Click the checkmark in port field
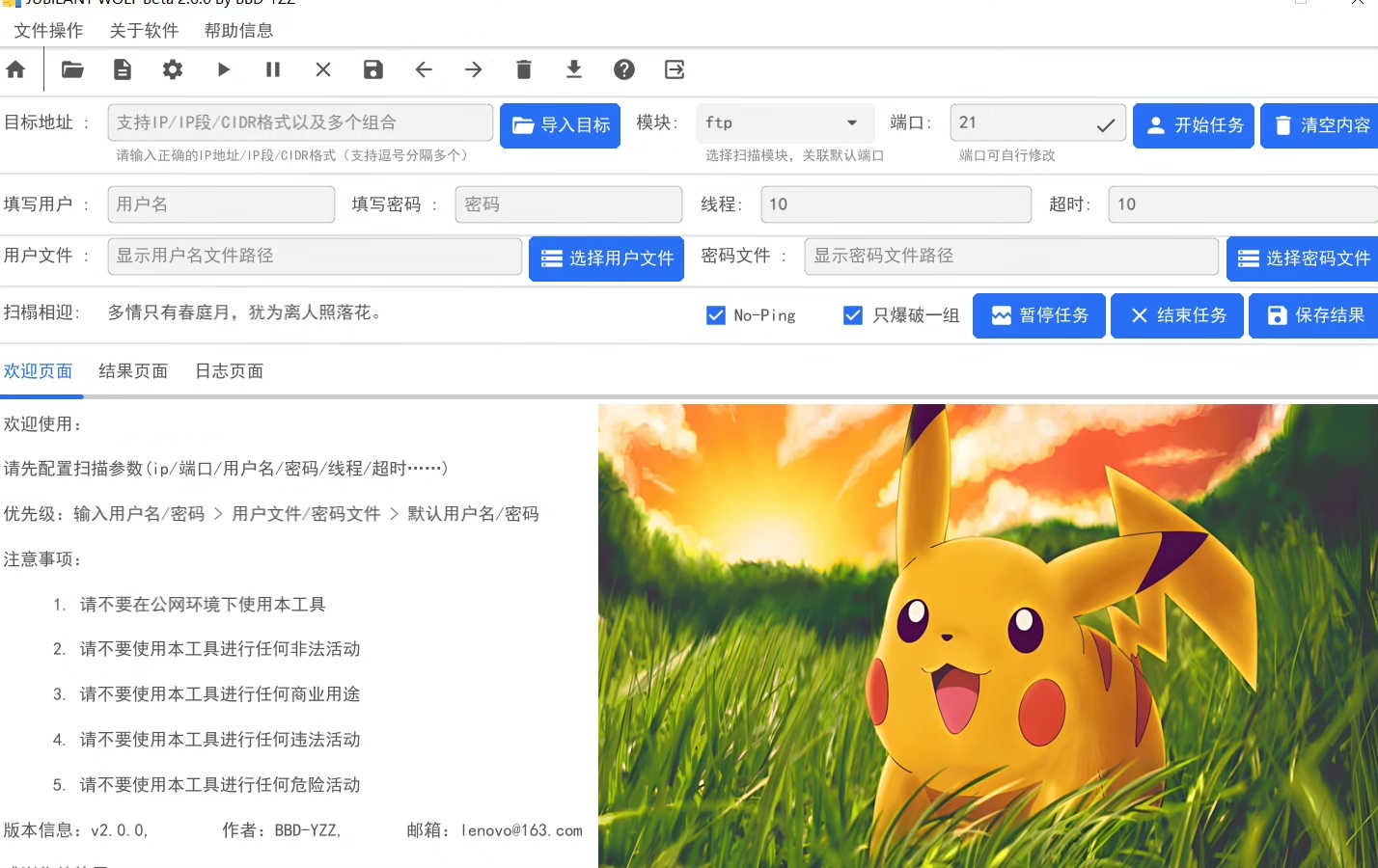 coord(1106,124)
